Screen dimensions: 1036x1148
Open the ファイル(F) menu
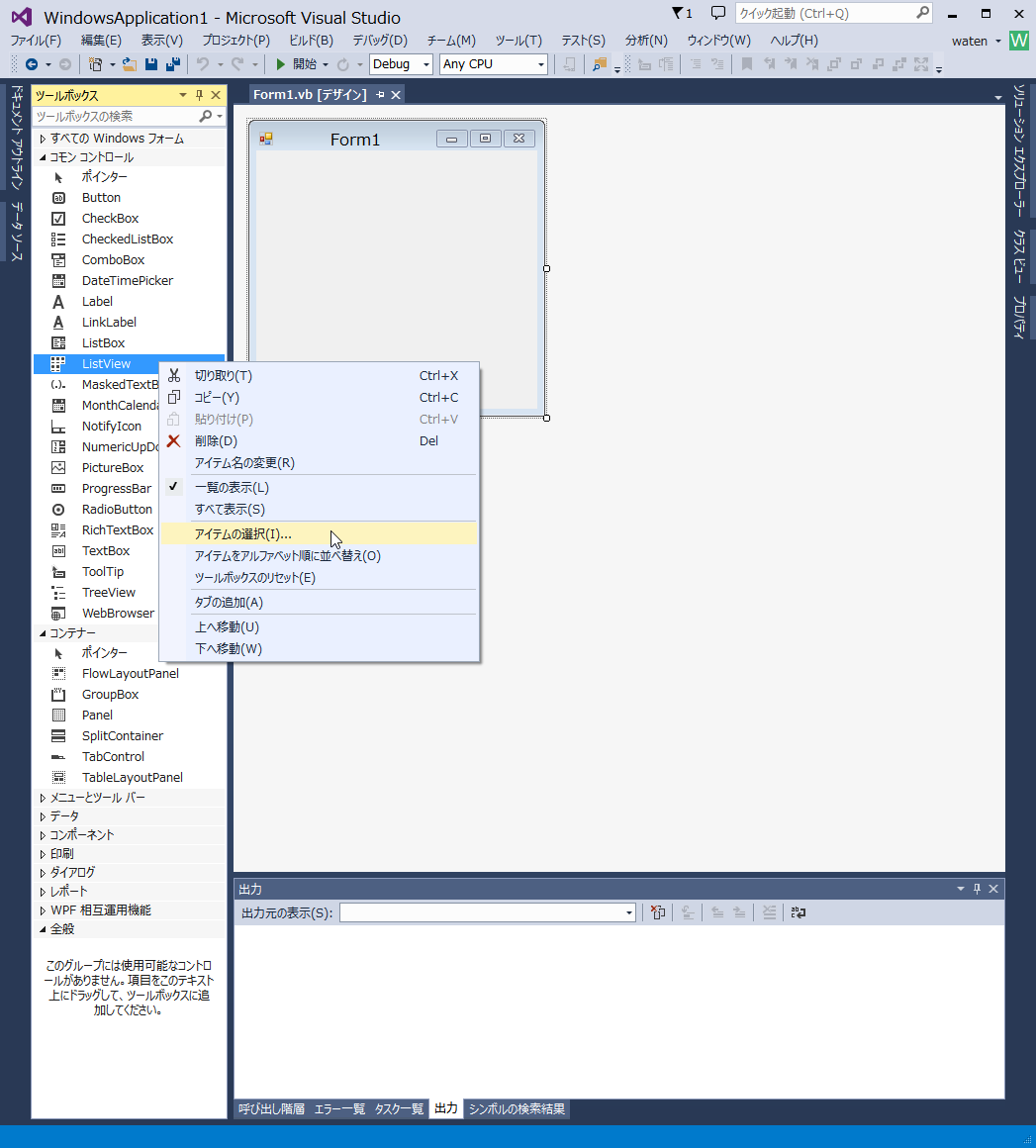click(36, 41)
